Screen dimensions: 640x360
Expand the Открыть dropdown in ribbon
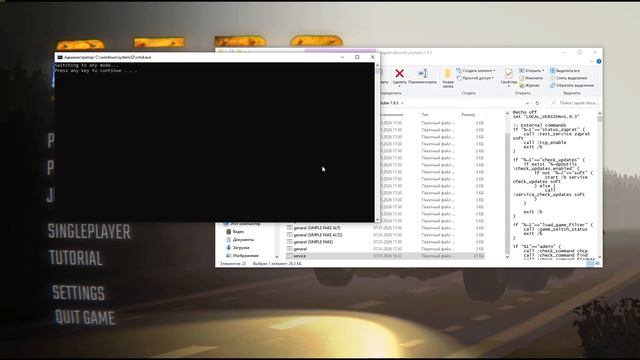pyautogui.click(x=531, y=71)
